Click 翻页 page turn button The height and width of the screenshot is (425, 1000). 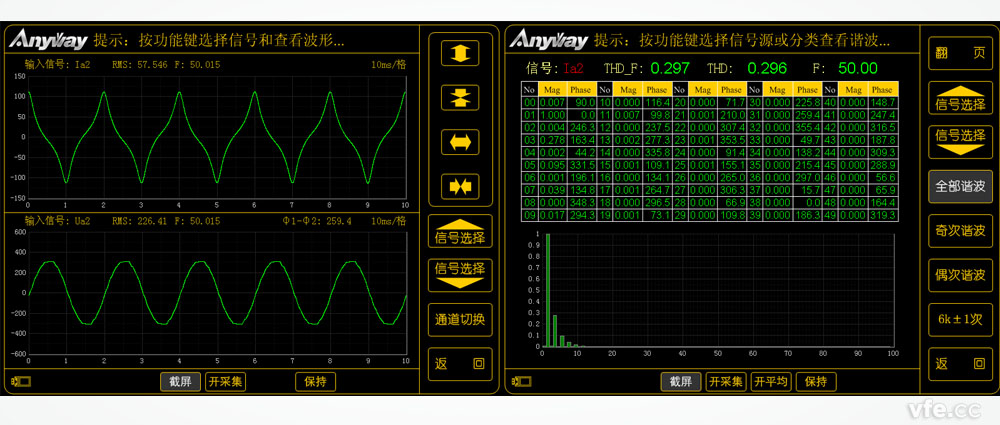(x=959, y=53)
